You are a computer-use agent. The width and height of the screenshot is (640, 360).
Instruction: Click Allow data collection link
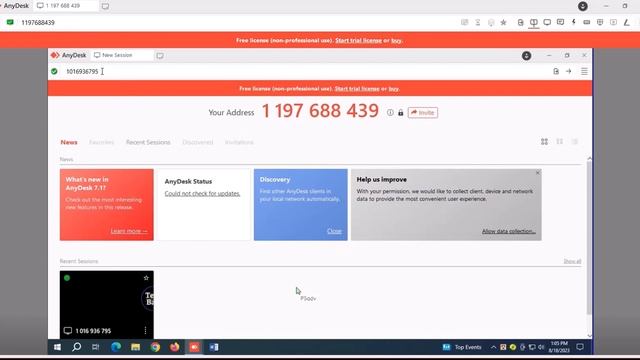(509, 231)
